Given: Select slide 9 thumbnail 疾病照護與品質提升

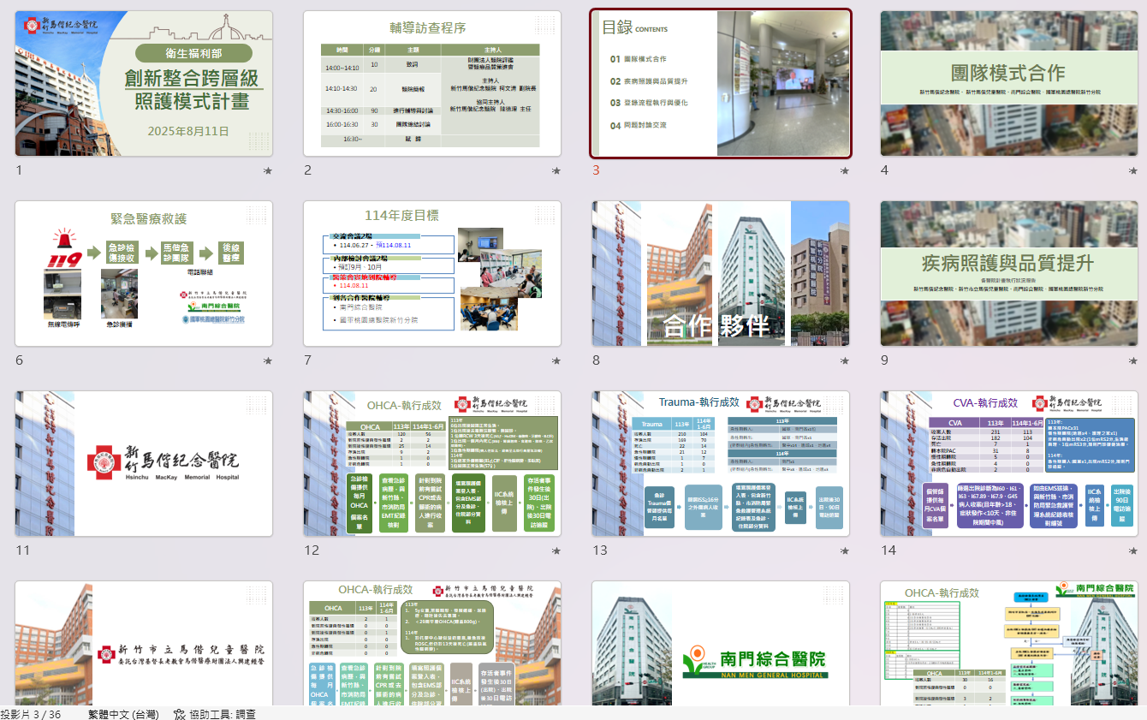Looking at the screenshot, I should (x=1009, y=274).
